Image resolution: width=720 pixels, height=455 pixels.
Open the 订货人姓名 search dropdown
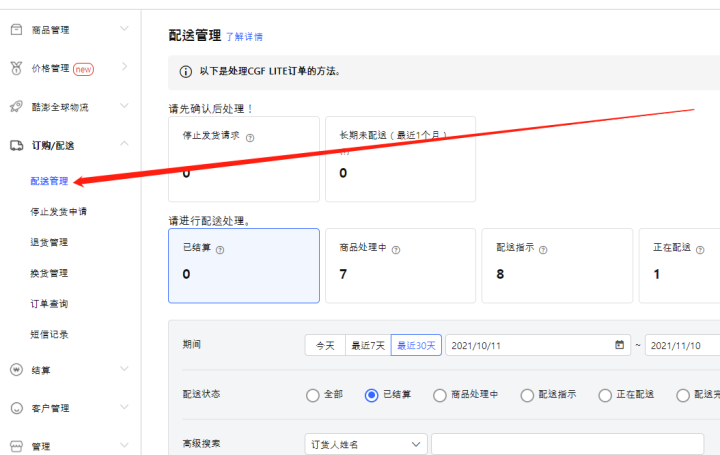pyautogui.click(x=366, y=444)
